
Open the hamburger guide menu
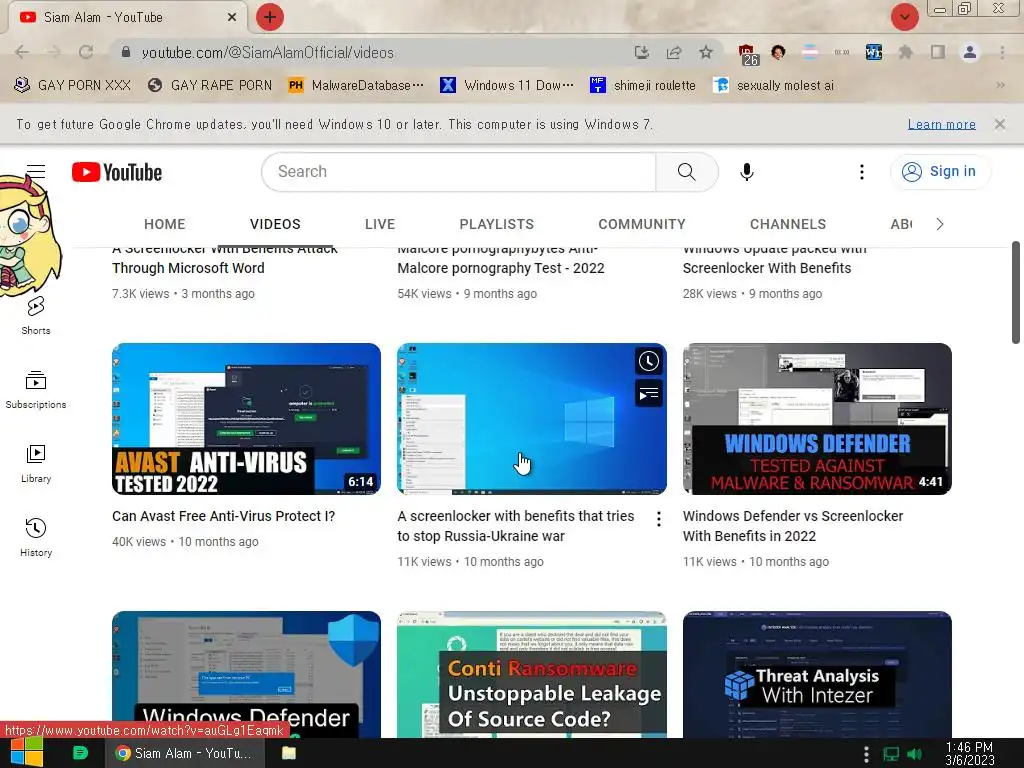36,171
